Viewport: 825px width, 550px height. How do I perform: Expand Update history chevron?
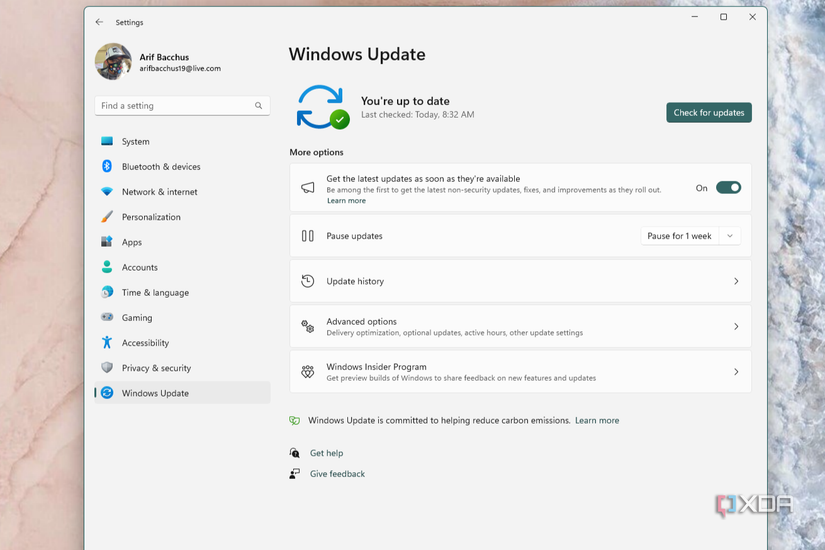pos(736,281)
